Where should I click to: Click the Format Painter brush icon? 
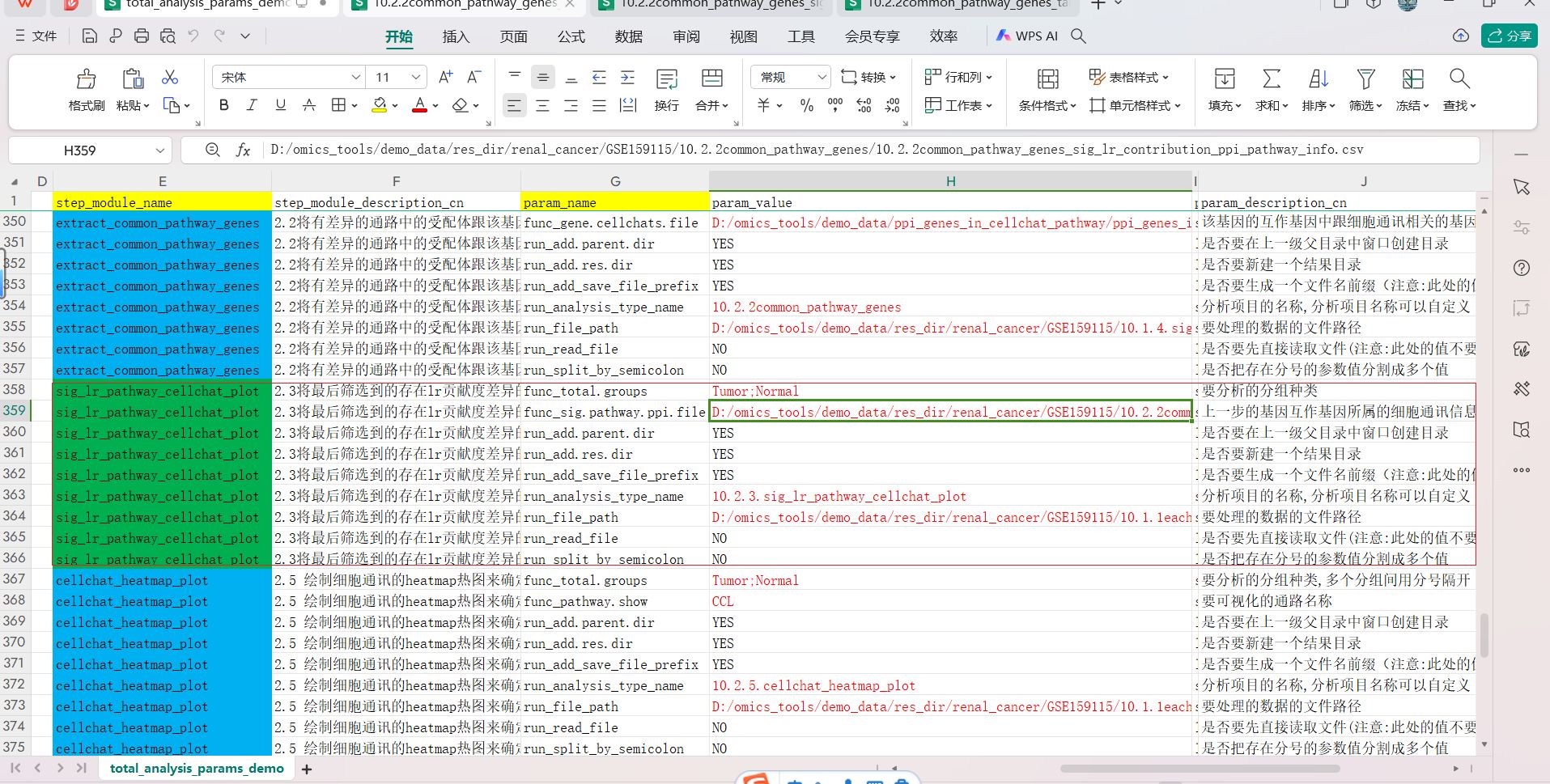87,78
